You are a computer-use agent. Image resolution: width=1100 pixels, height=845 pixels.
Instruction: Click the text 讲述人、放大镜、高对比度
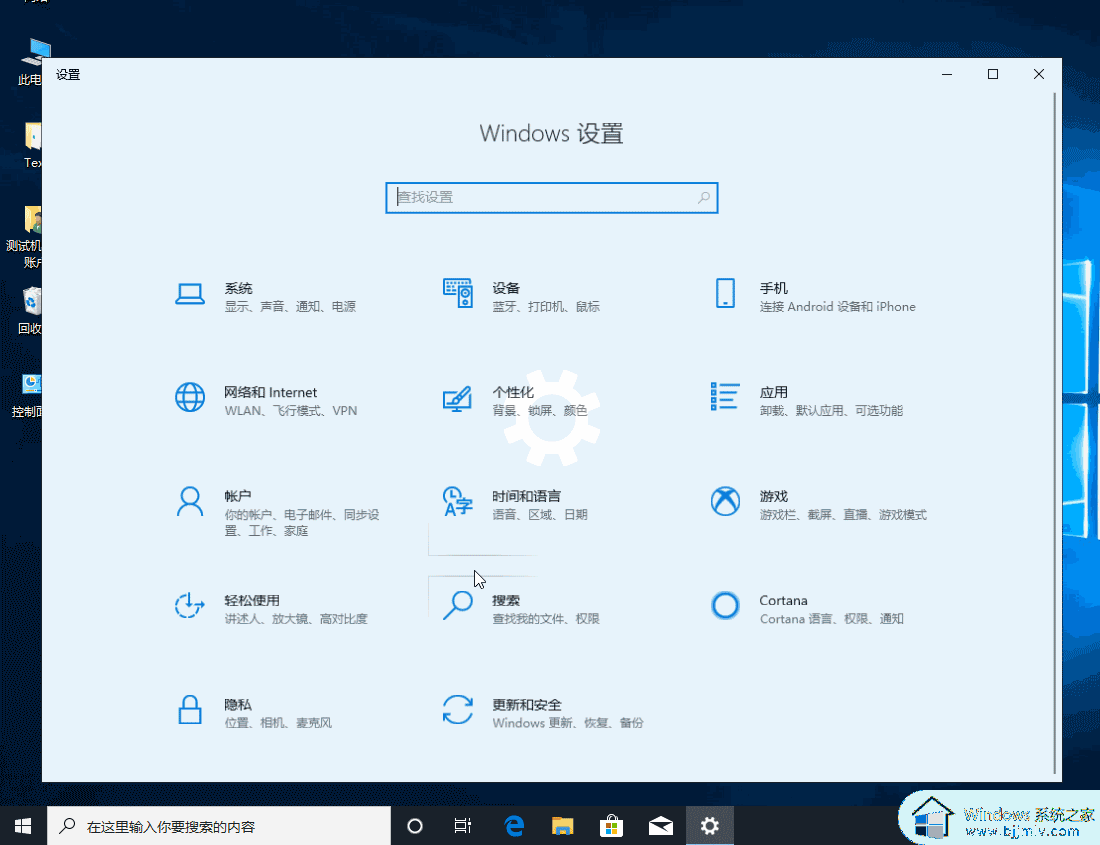(296, 618)
